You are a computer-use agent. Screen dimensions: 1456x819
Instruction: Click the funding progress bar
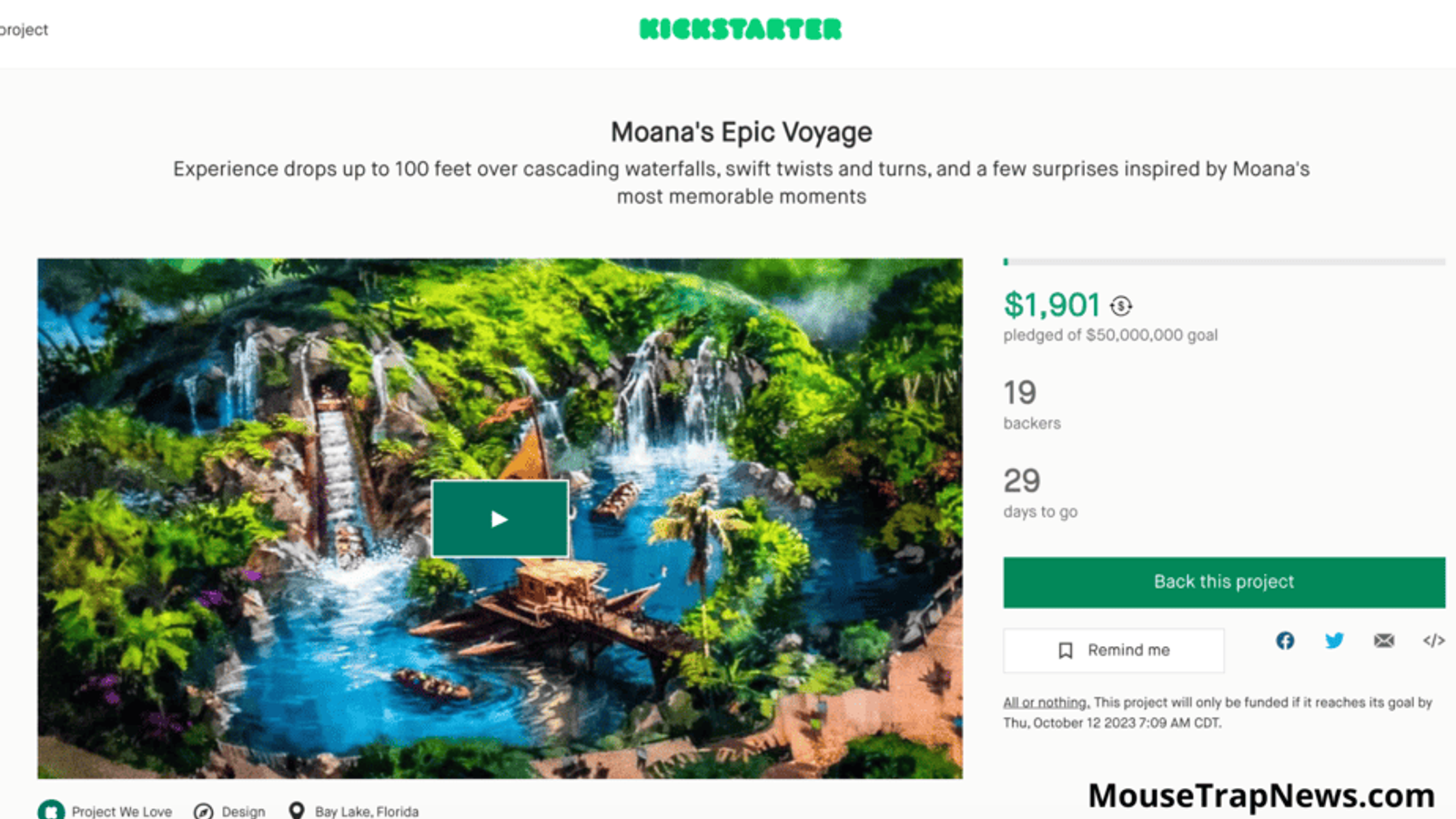(1224, 262)
